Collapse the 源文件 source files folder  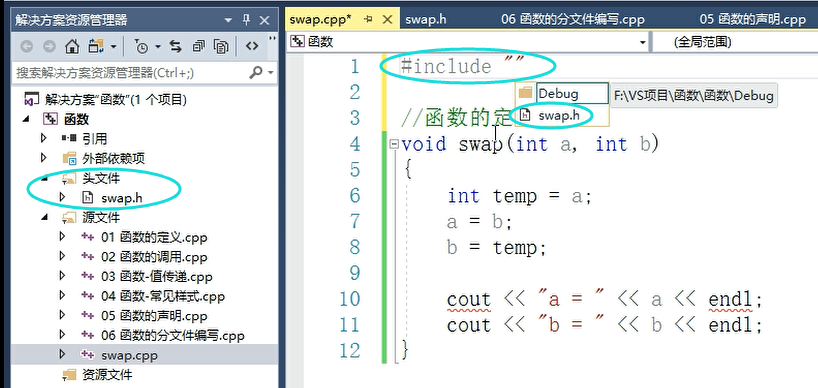44,217
